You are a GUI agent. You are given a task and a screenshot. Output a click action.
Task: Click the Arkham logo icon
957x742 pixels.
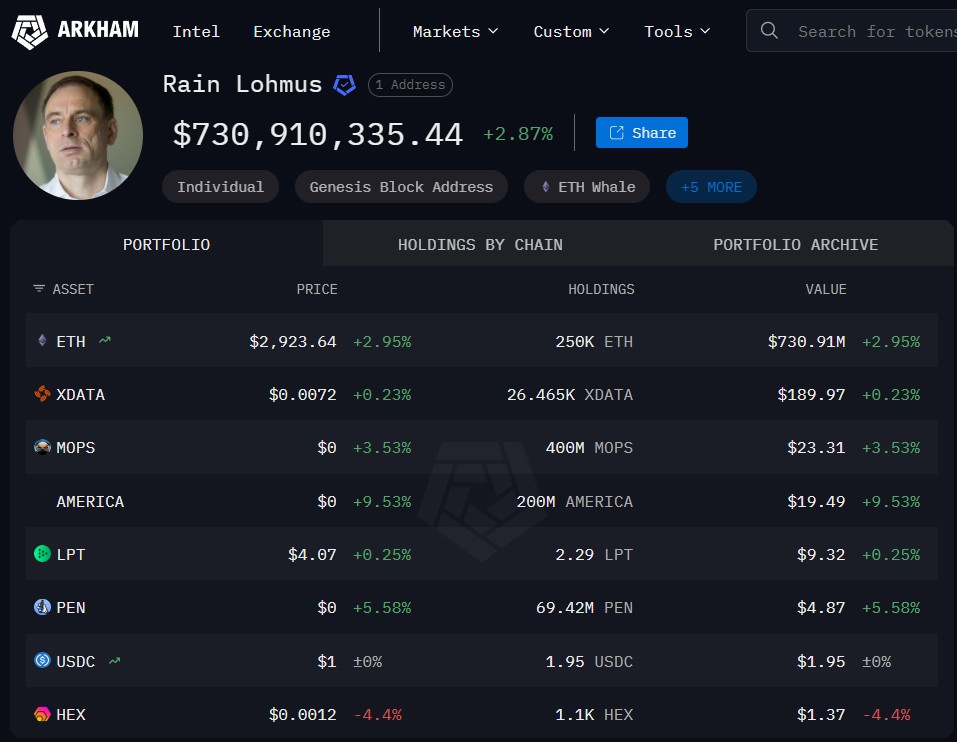[29, 31]
